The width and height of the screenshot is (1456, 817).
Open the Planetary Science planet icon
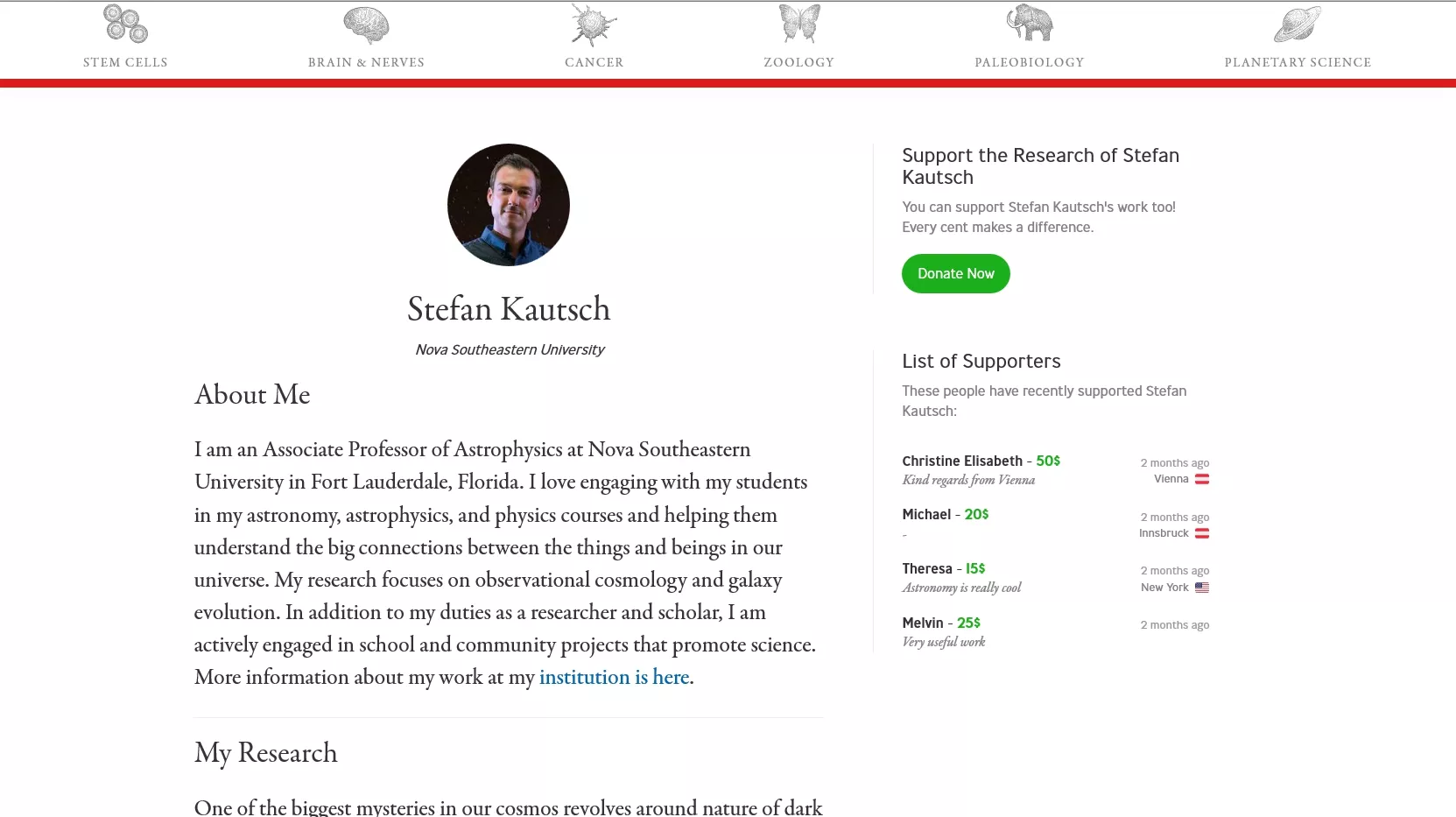(1298, 25)
